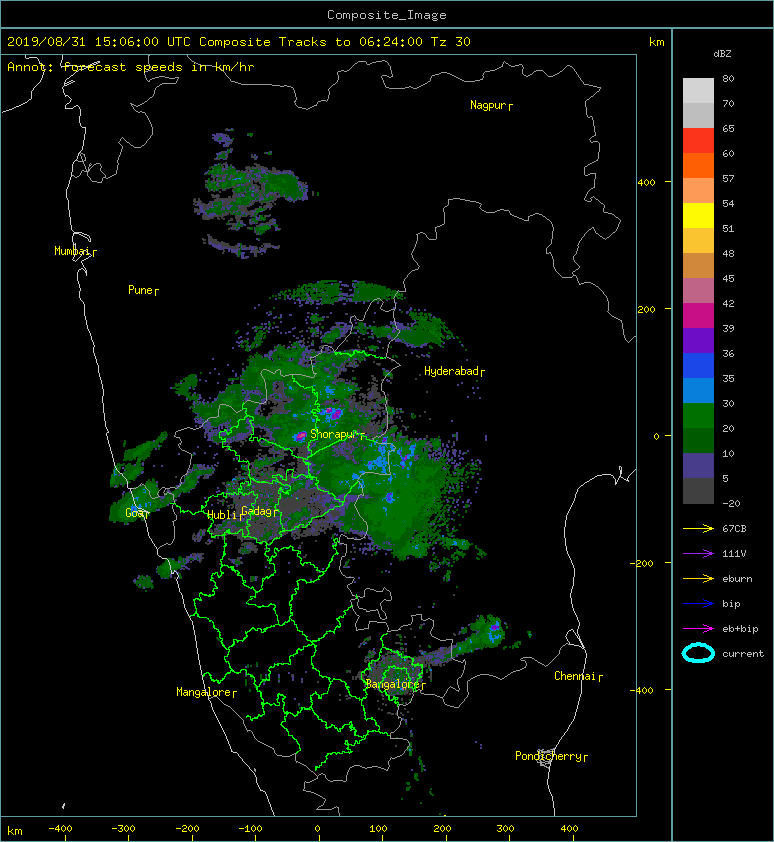The image size is (774, 842).
Task: Select the white 80 dBZ color swatch
Action: tap(698, 90)
